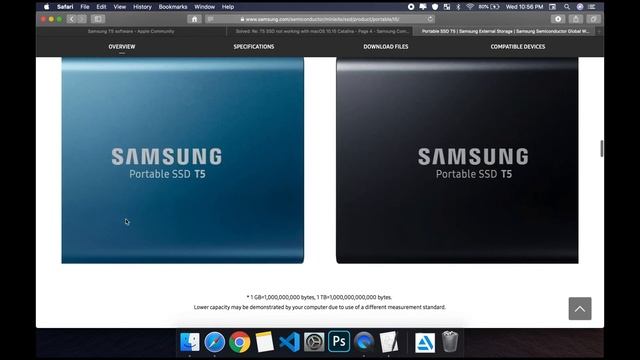Launch Google Chrome from the Dock
Image resolution: width=640 pixels, height=360 pixels.
(x=240, y=342)
